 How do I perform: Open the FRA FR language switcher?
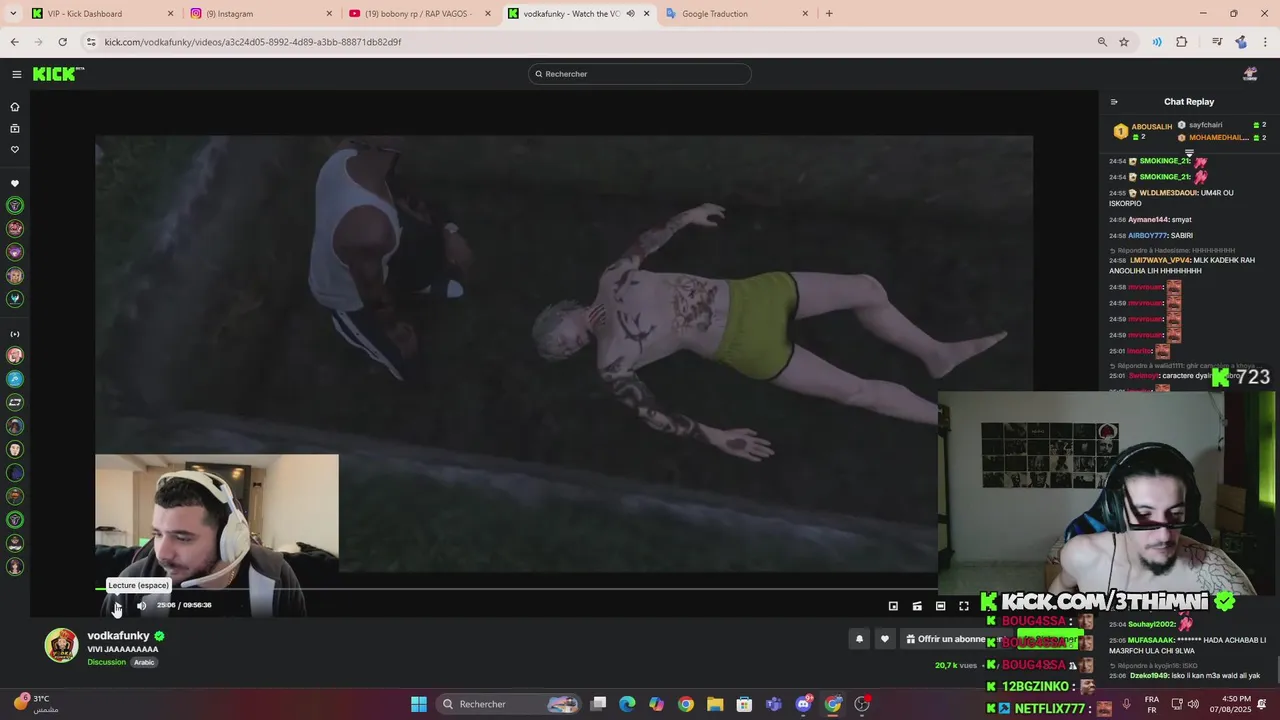click(1152, 704)
